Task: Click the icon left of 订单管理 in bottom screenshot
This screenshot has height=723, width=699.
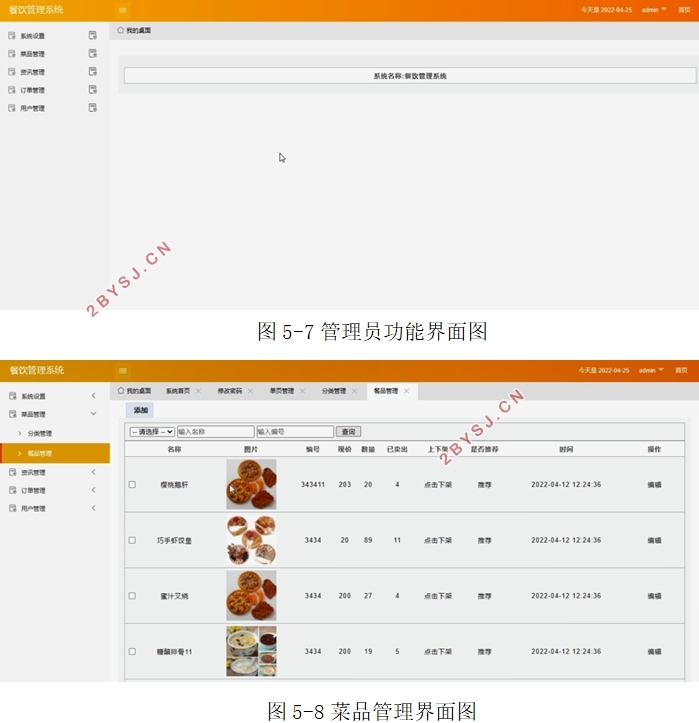Action: (13, 490)
